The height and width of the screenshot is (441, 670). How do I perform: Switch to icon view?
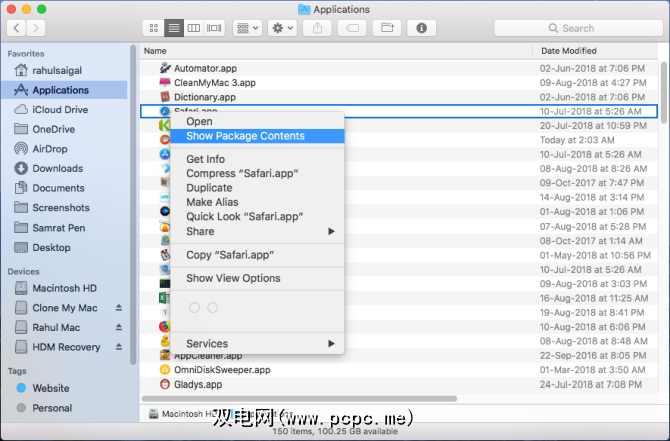click(x=153, y=28)
